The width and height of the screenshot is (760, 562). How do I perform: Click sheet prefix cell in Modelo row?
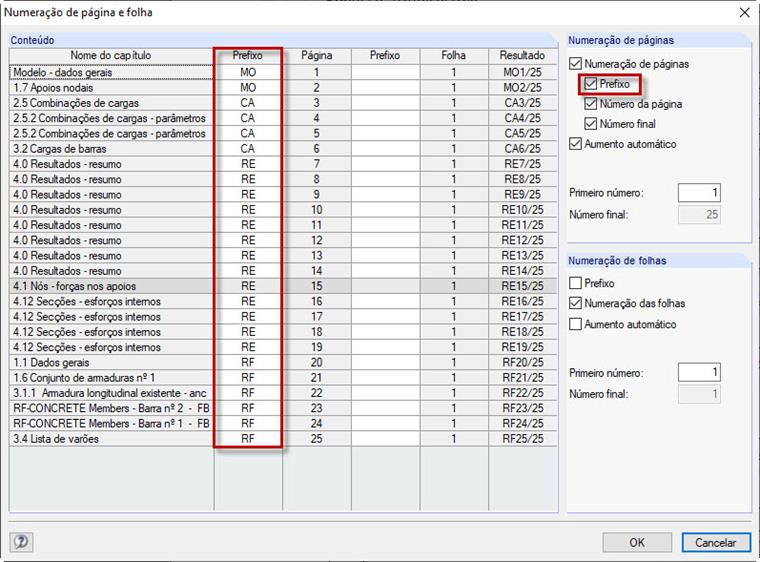385,72
